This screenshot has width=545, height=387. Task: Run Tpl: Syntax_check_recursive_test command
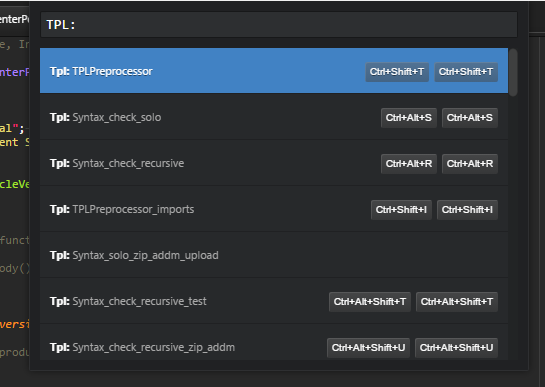pyautogui.click(x=274, y=301)
